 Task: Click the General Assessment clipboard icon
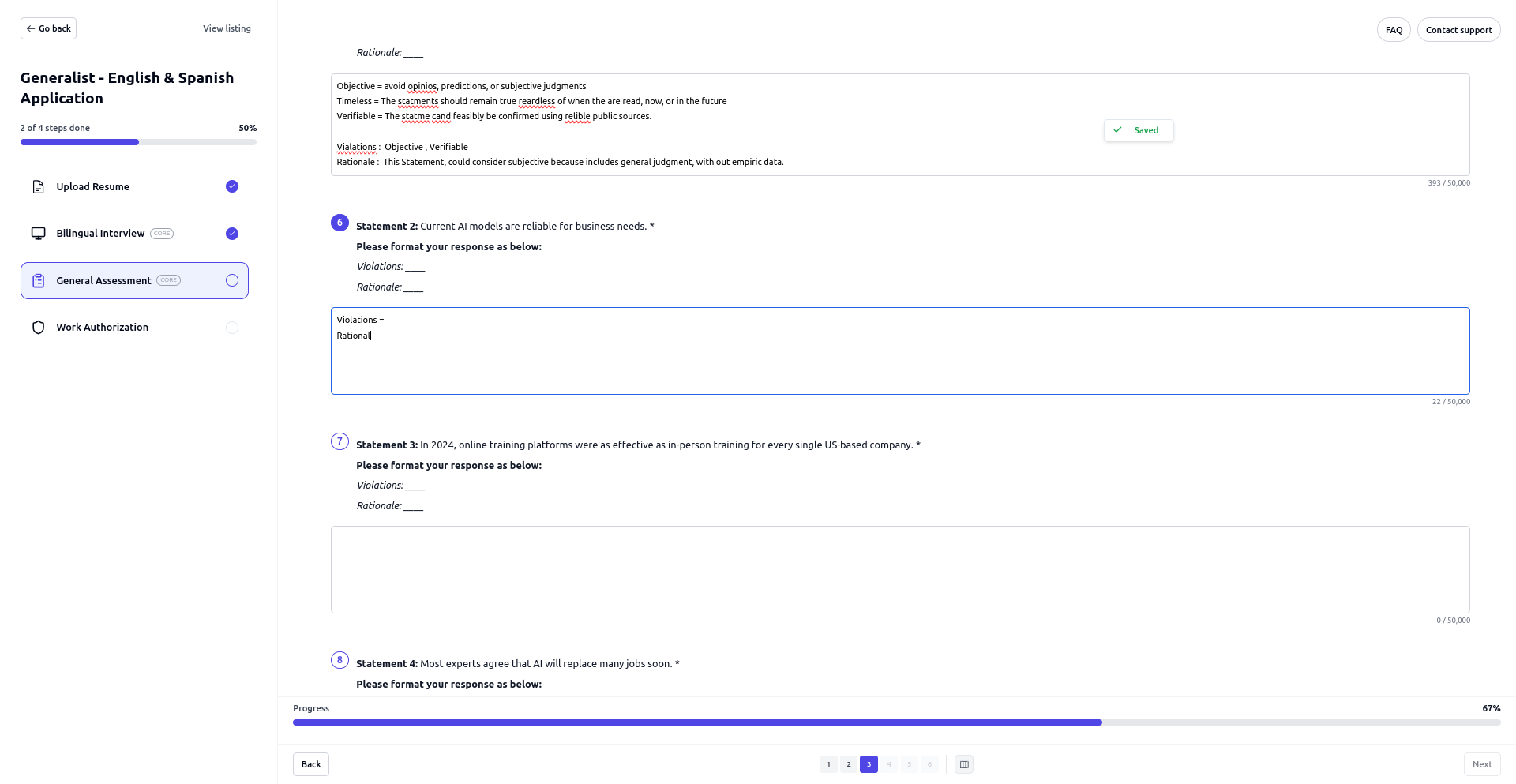[x=38, y=281]
